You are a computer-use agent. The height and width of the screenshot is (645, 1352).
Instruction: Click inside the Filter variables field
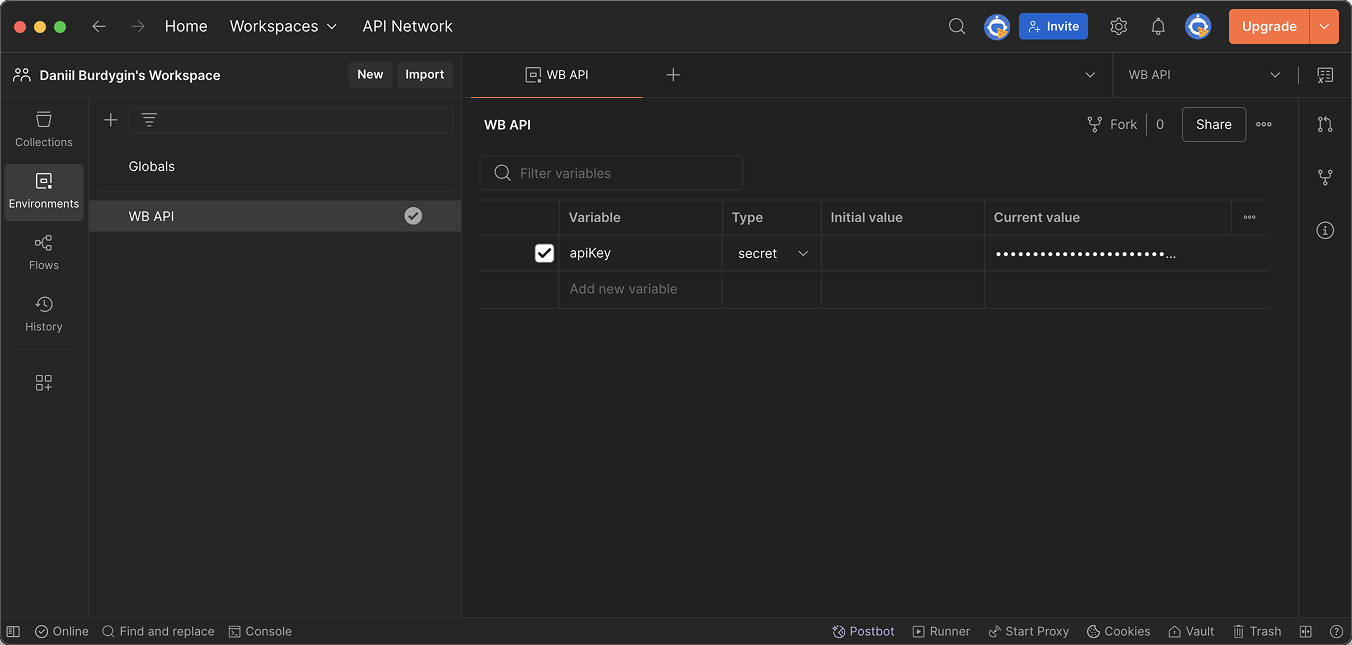(610, 172)
